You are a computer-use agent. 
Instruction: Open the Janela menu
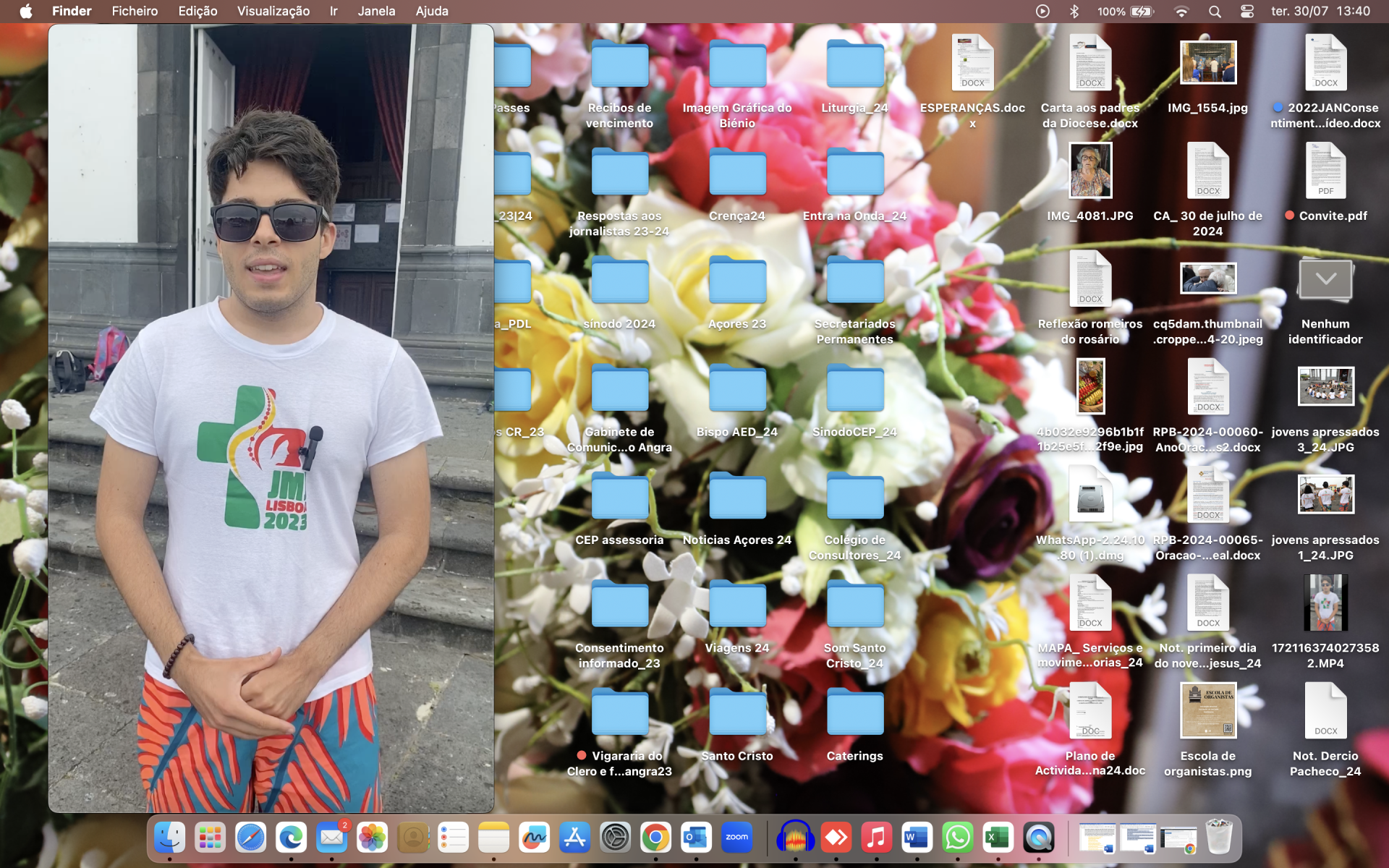[x=376, y=11]
